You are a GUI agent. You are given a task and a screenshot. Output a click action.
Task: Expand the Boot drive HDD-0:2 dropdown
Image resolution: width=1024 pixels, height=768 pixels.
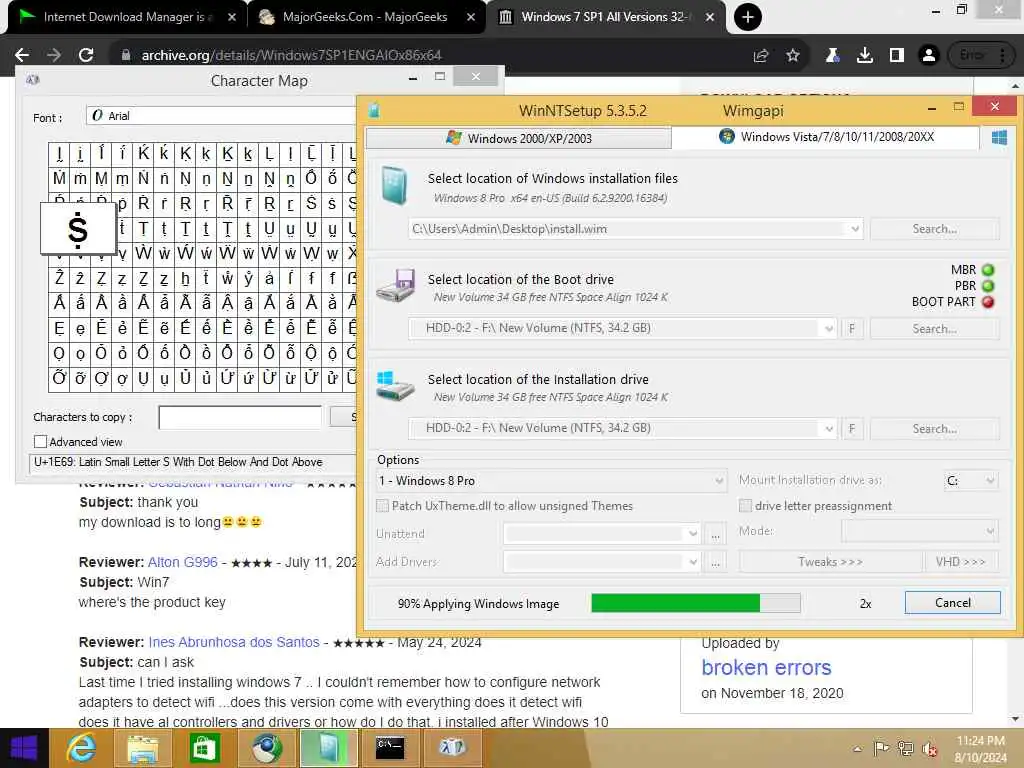click(828, 328)
